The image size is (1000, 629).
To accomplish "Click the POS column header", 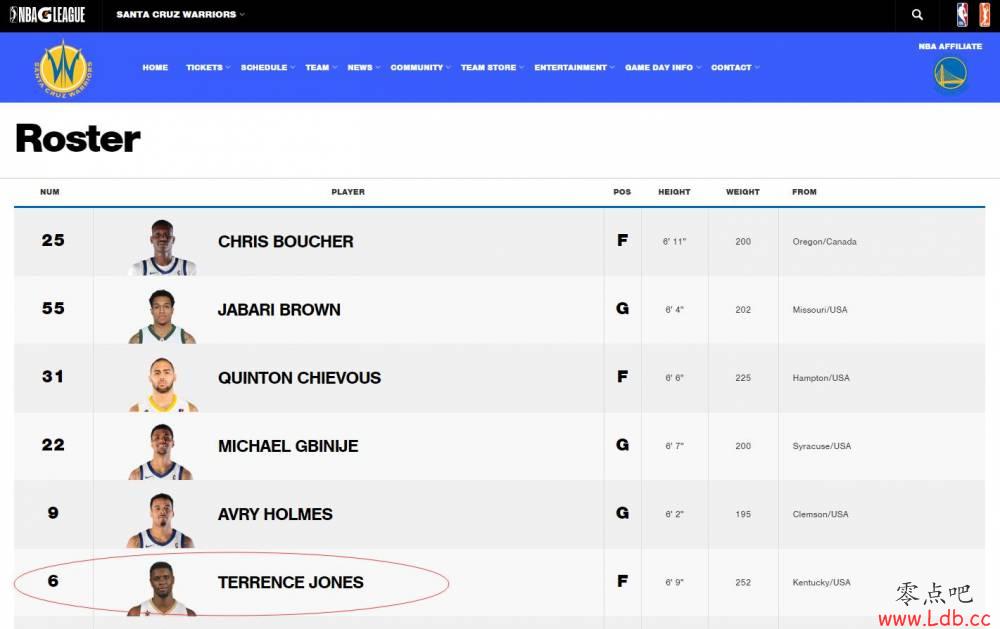I will pyautogui.click(x=622, y=192).
